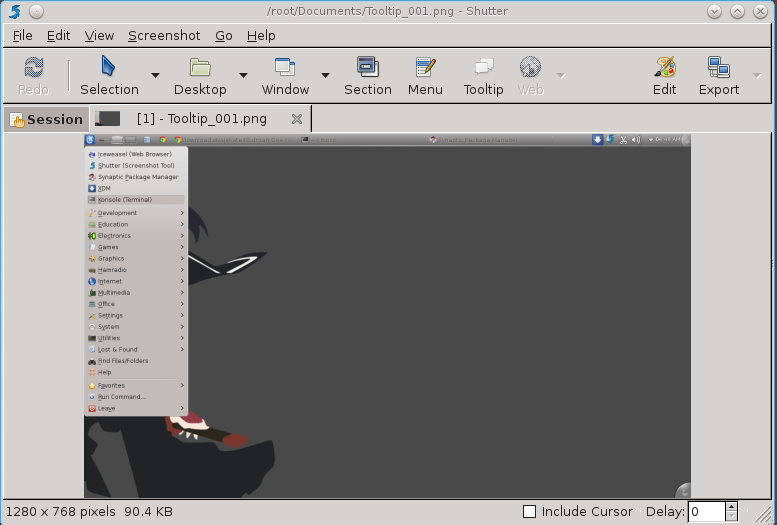Capture a Window with the toolbar button
The image size is (777, 525).
click(285, 76)
